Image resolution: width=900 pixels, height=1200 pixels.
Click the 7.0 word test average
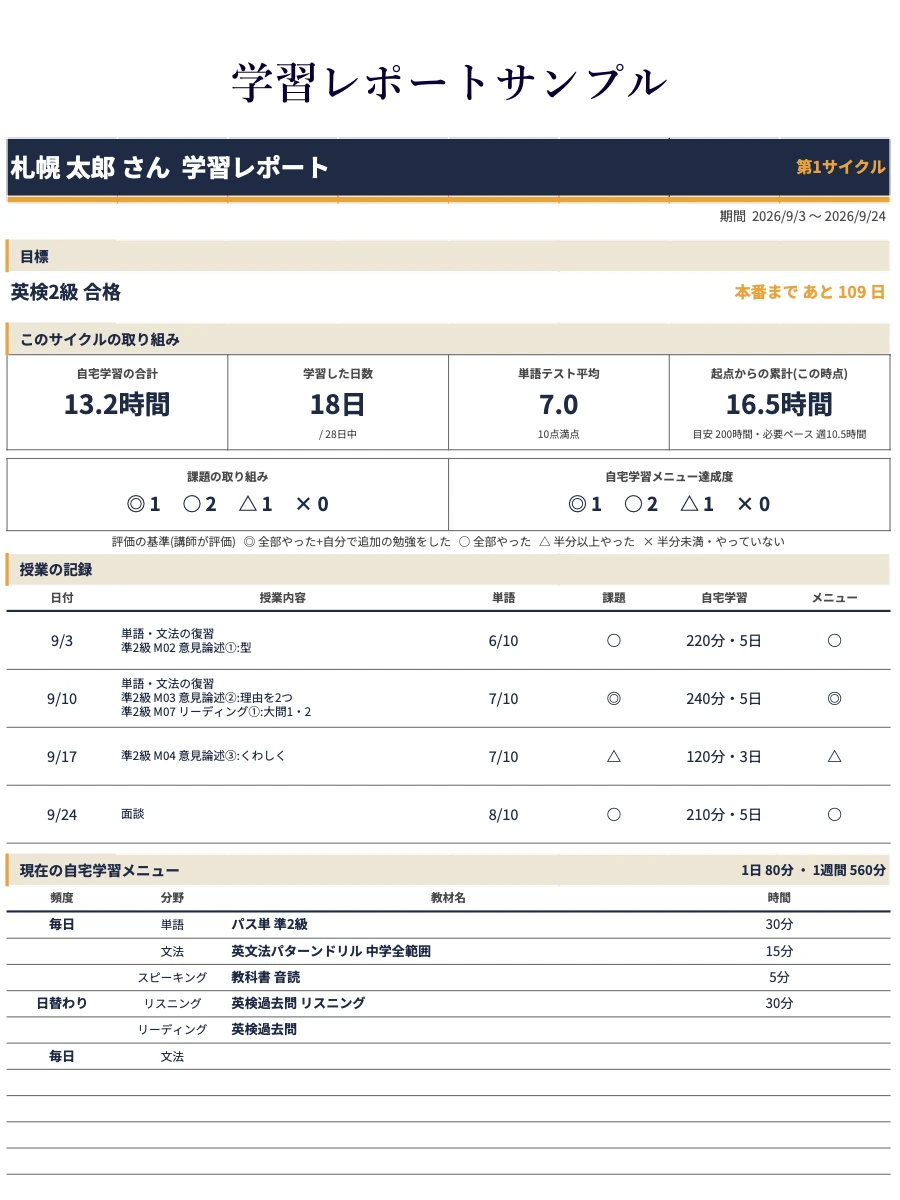tap(559, 405)
